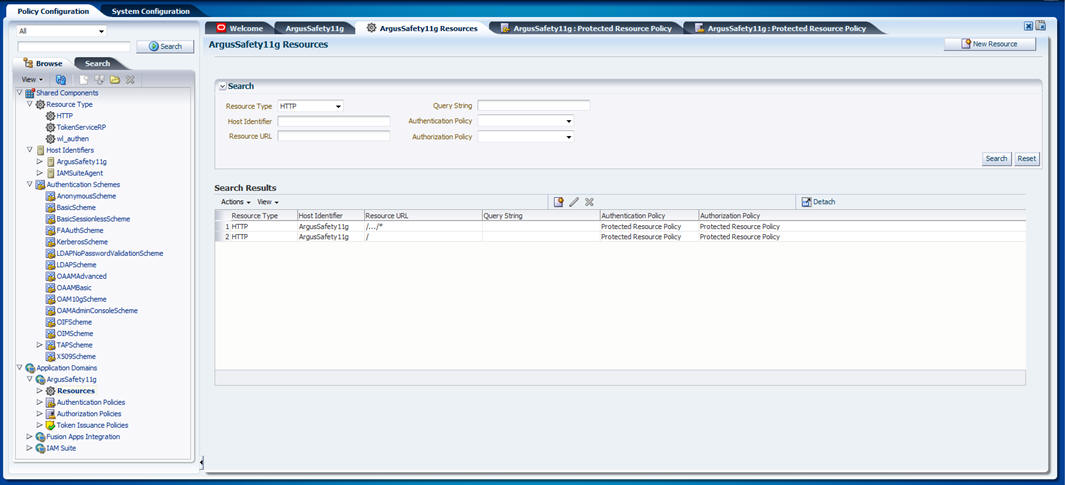Click the globe icon beside Application Domains
The image size is (1065, 485).
29,368
